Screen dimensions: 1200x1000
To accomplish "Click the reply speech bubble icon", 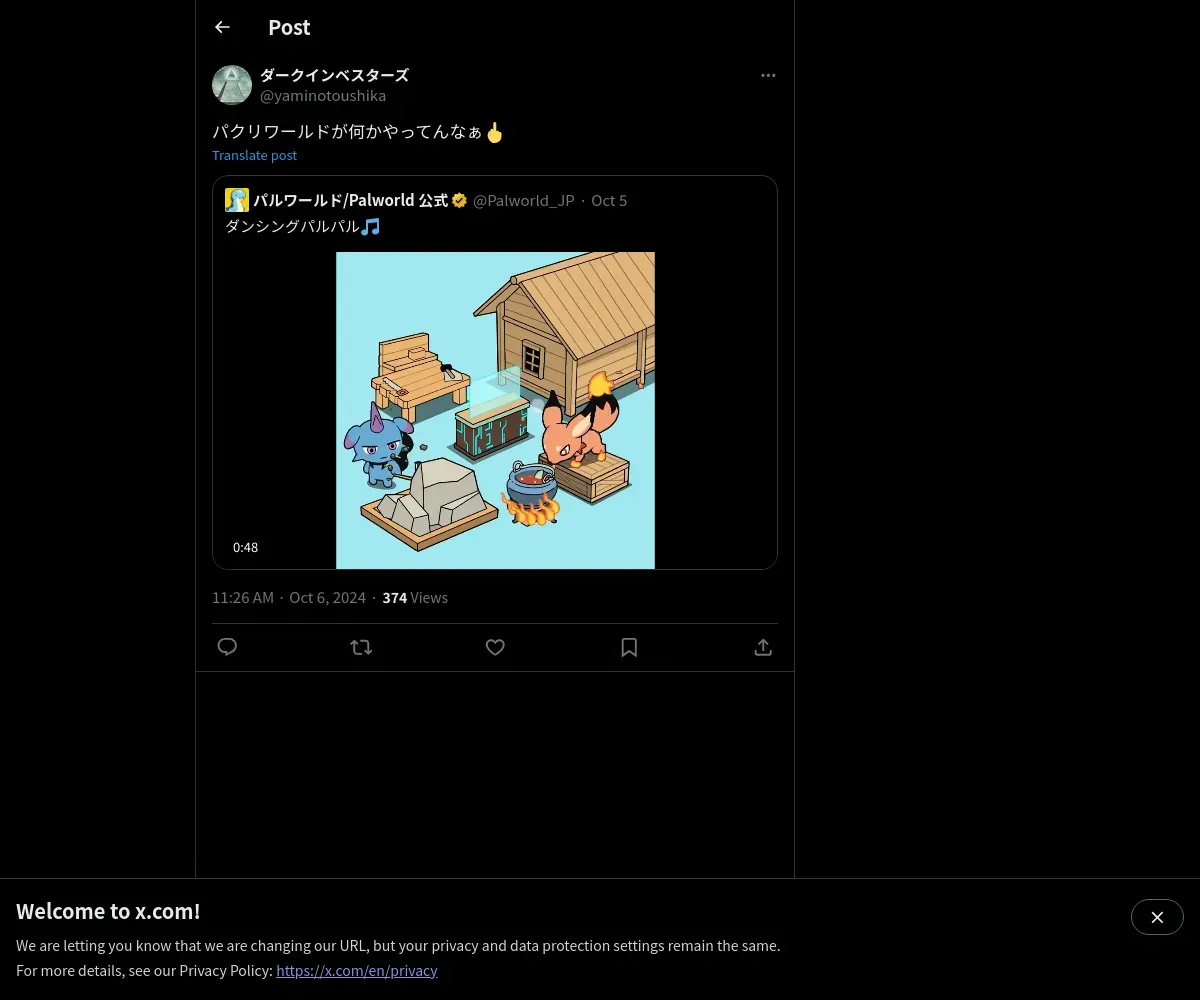I will pos(227,647).
